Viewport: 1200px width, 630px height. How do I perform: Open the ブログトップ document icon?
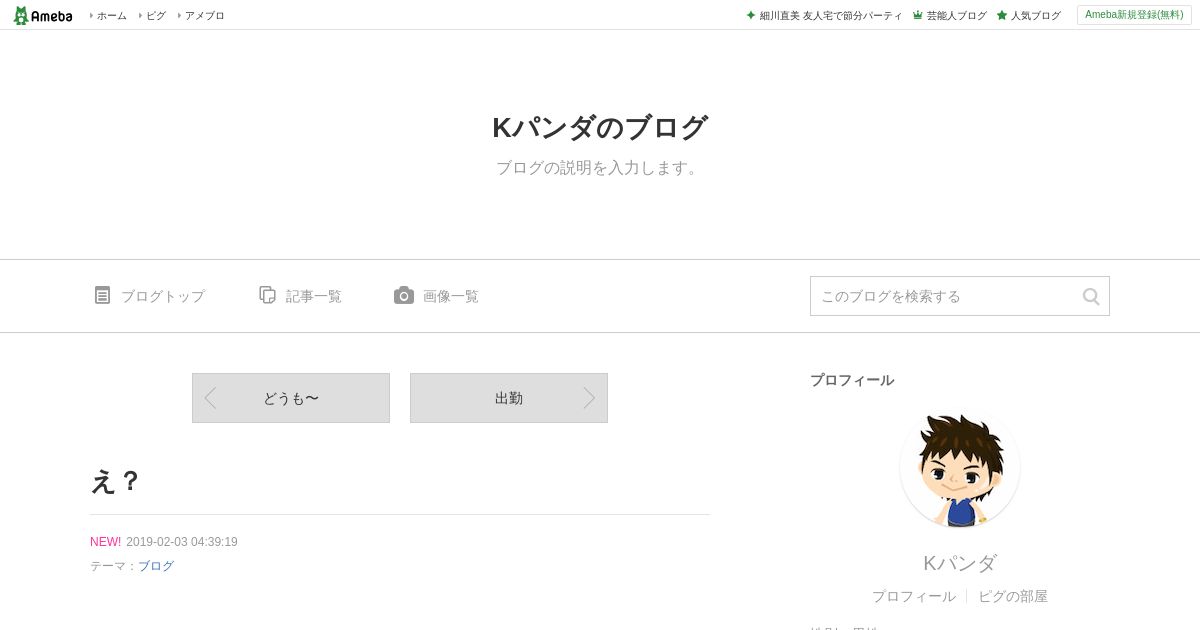tap(102, 295)
